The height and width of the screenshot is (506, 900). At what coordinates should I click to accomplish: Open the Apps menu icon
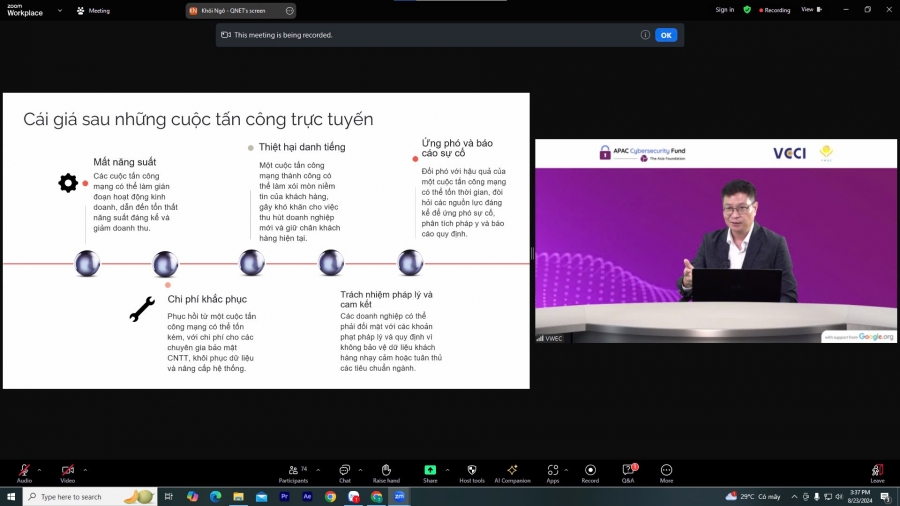point(553,471)
